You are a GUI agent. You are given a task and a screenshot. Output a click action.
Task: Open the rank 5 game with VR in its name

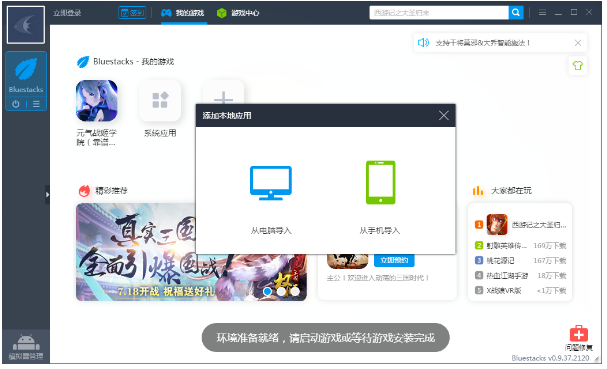[x=520, y=290]
